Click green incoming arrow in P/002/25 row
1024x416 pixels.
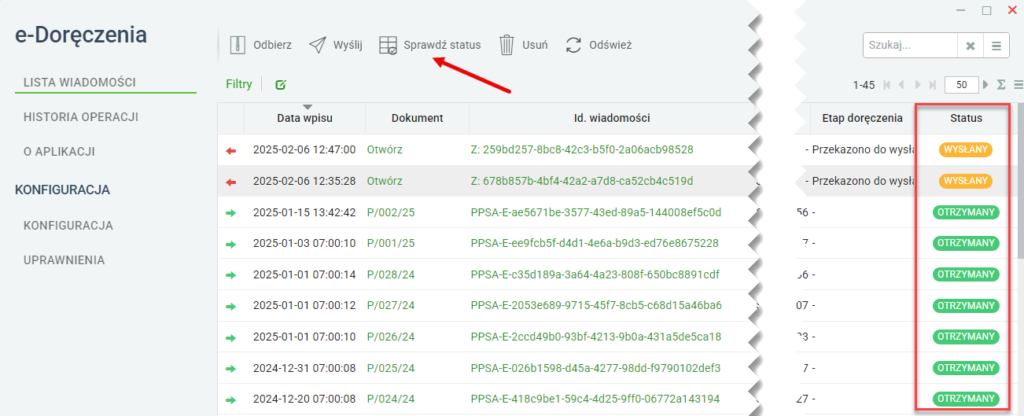(x=230, y=212)
